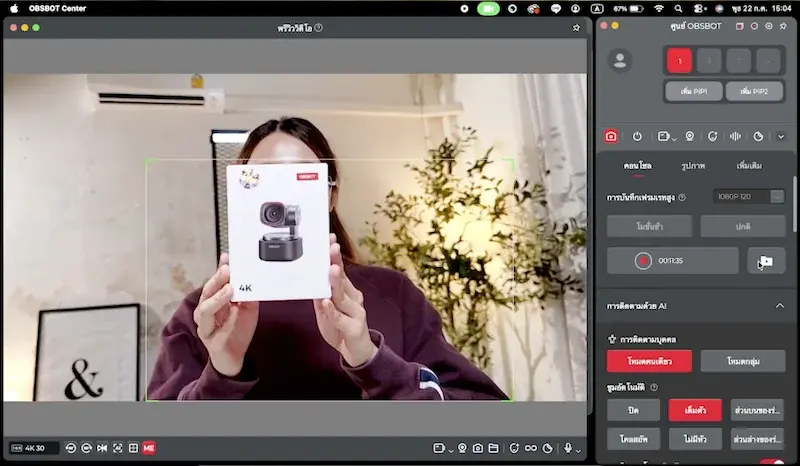
Task: Click the rotate left icon in preview toolbar
Action: coord(71,448)
